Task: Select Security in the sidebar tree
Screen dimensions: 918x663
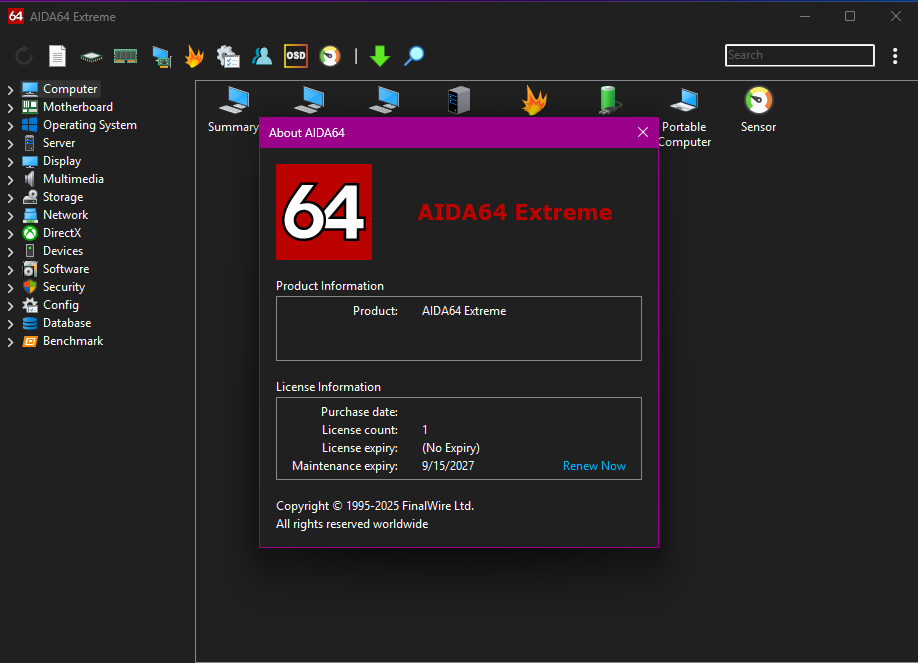Action: click(64, 287)
